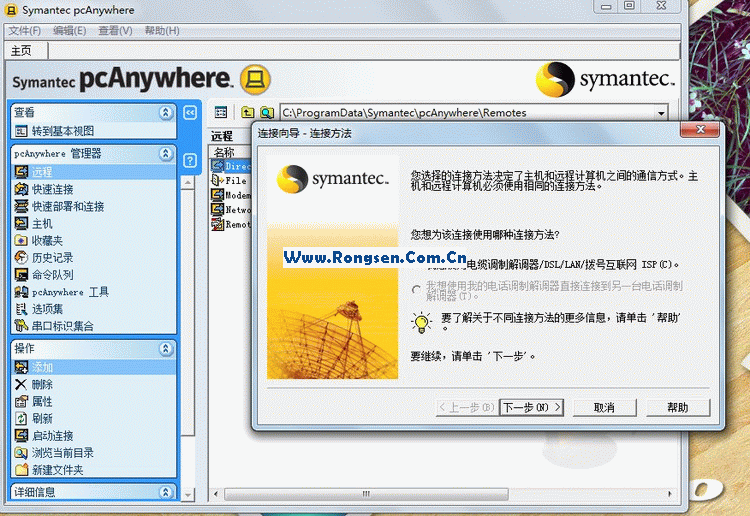Click the blue help question mark icon
The image size is (750, 516).
pos(190,159)
